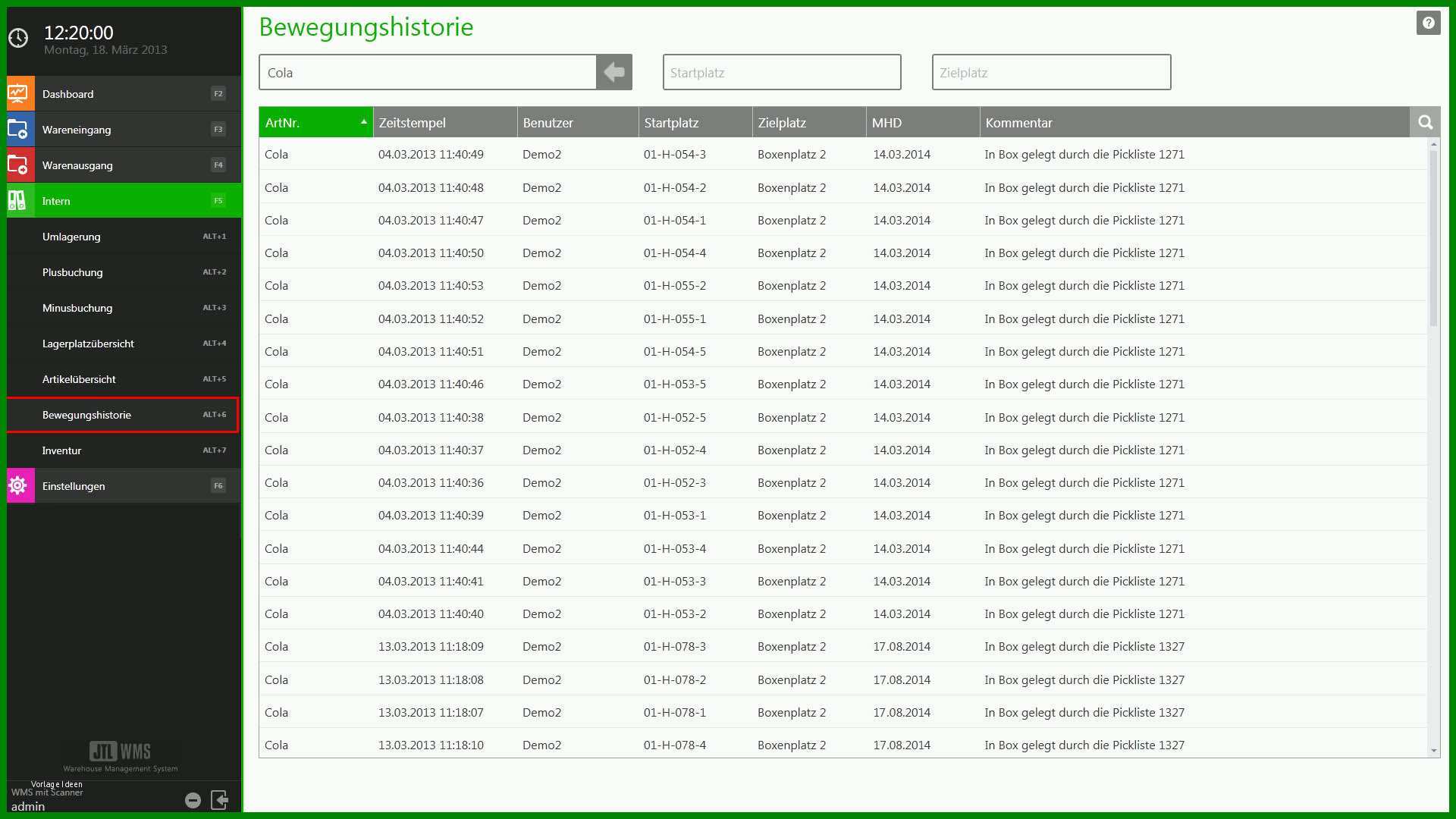Click MHD 17.08.2014 in row 01-H-078-3
Image resolution: width=1456 pixels, height=819 pixels.
(901, 646)
